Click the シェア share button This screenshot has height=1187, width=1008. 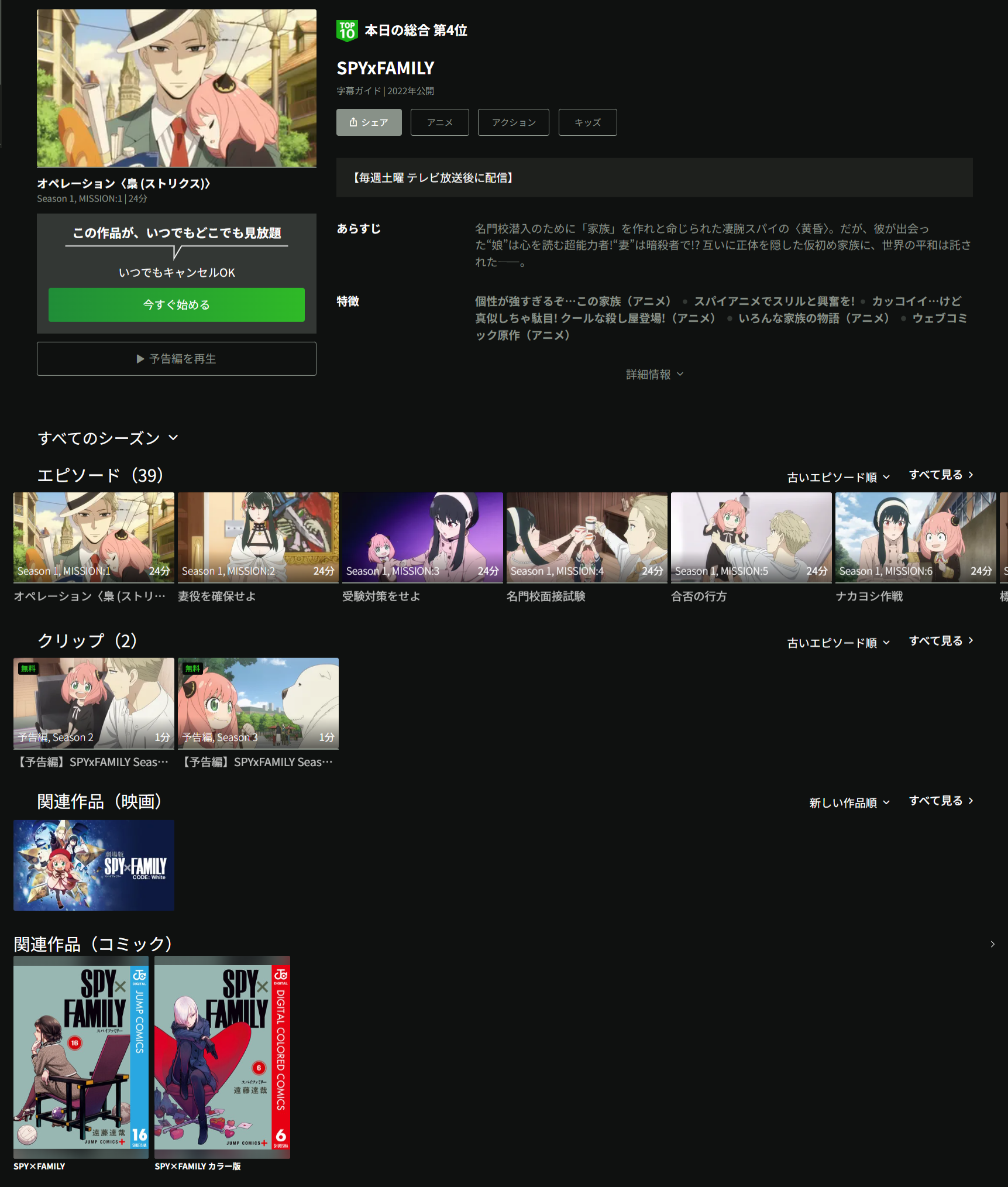tap(369, 122)
